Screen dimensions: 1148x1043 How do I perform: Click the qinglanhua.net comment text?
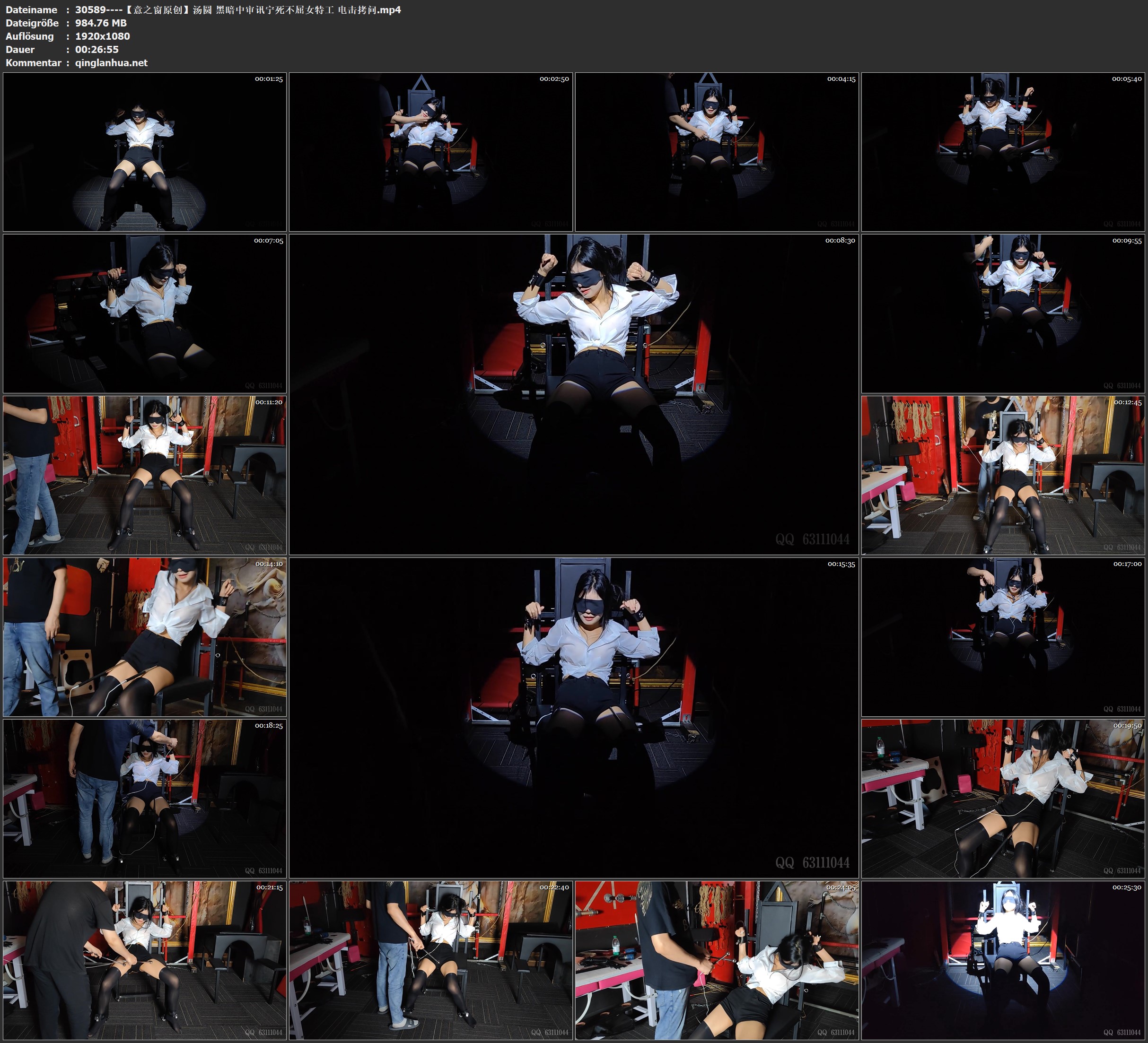(111, 62)
